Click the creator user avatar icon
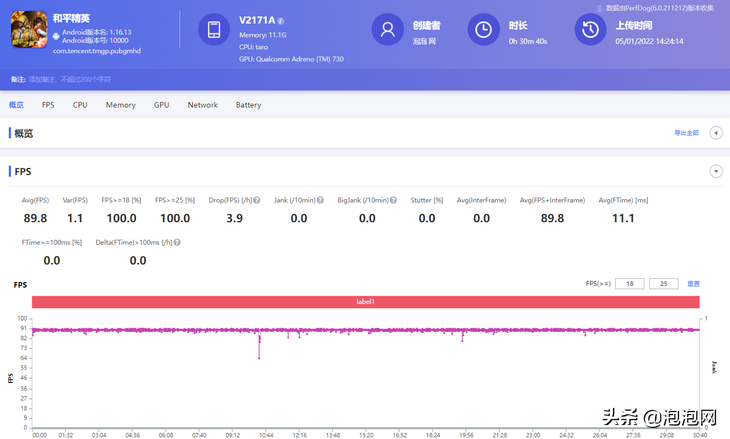 pos(387,30)
